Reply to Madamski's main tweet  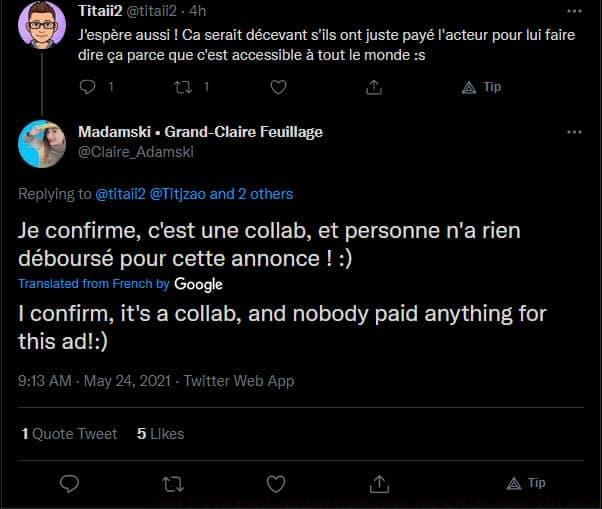pos(69,483)
